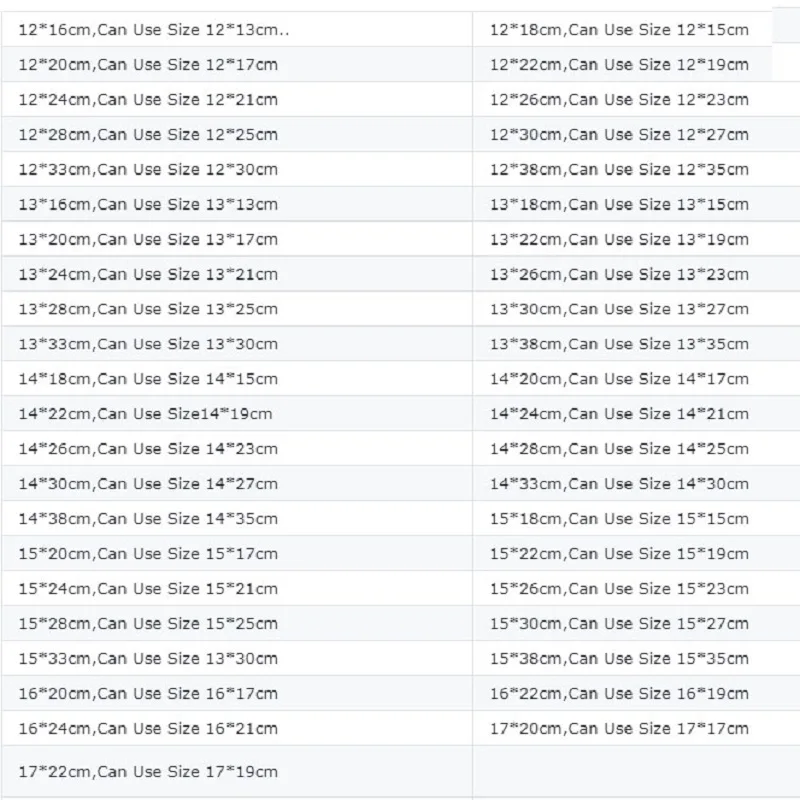Pick the 12*30cm, use size 12*27cm option
800x800 pixels.
[619, 135]
